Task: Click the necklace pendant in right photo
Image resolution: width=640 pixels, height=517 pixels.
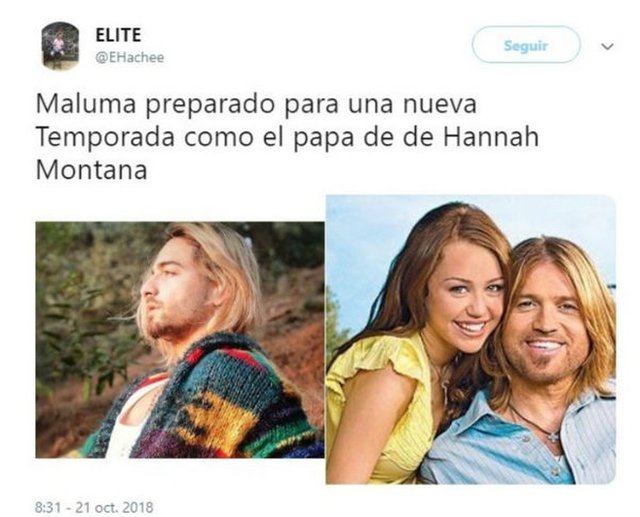Action: [553, 437]
